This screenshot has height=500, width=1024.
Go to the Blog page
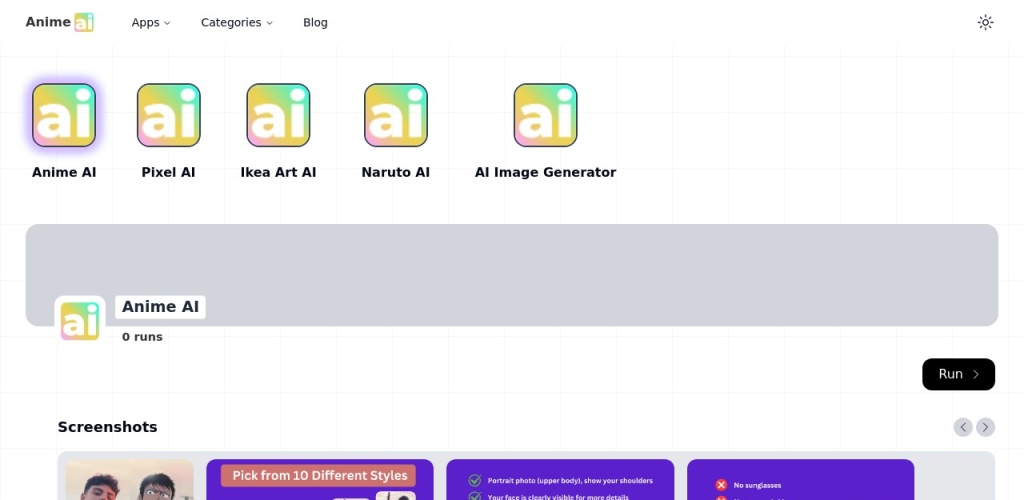315,22
